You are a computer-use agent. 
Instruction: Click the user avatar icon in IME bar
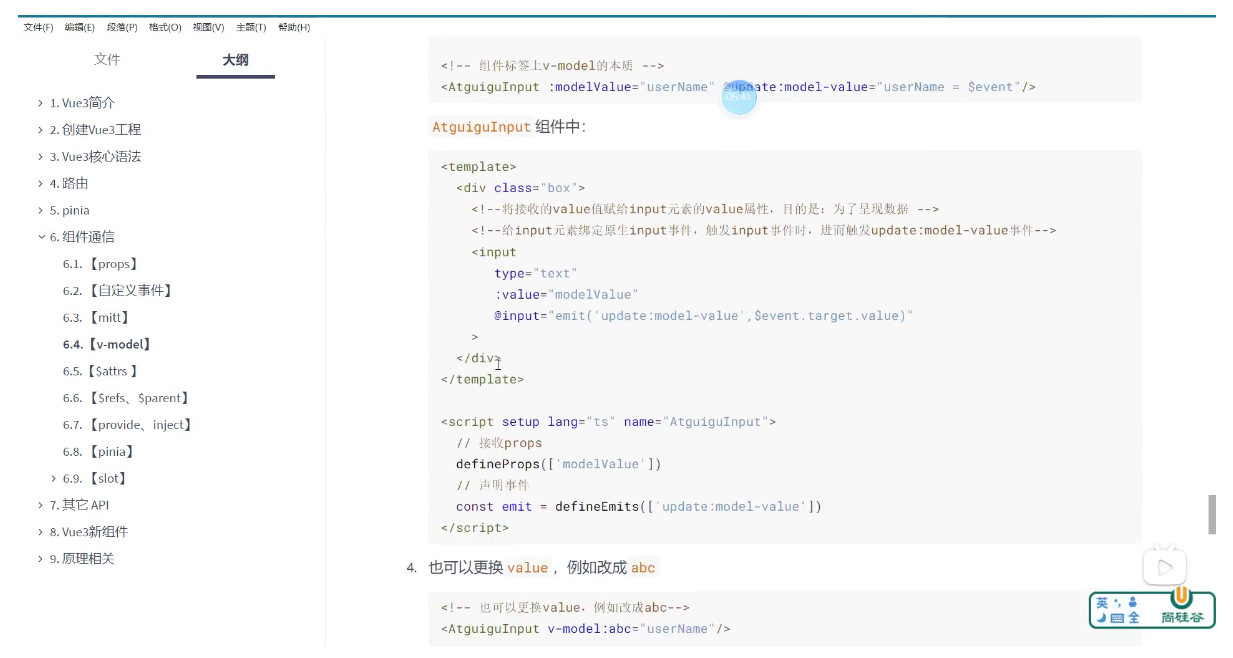[x=1133, y=603]
